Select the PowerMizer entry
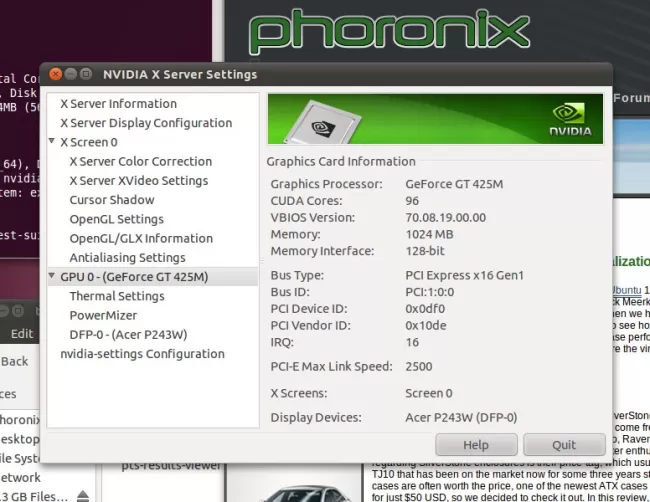The image size is (650, 502). [x=103, y=315]
